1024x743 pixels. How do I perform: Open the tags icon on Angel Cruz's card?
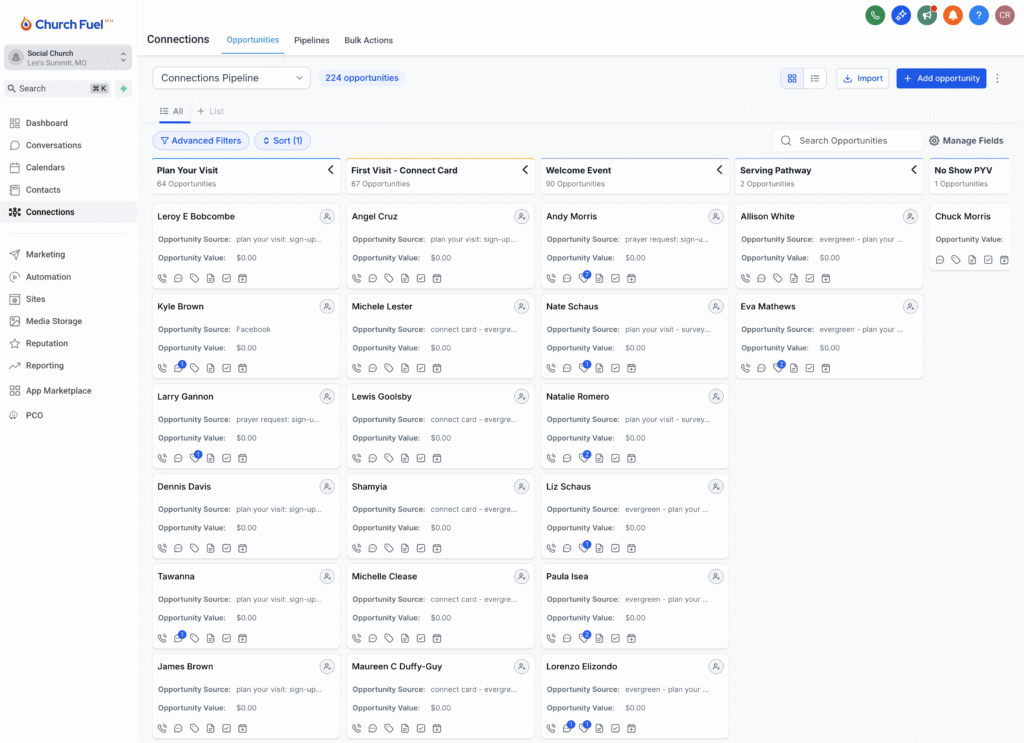pyautogui.click(x=389, y=278)
